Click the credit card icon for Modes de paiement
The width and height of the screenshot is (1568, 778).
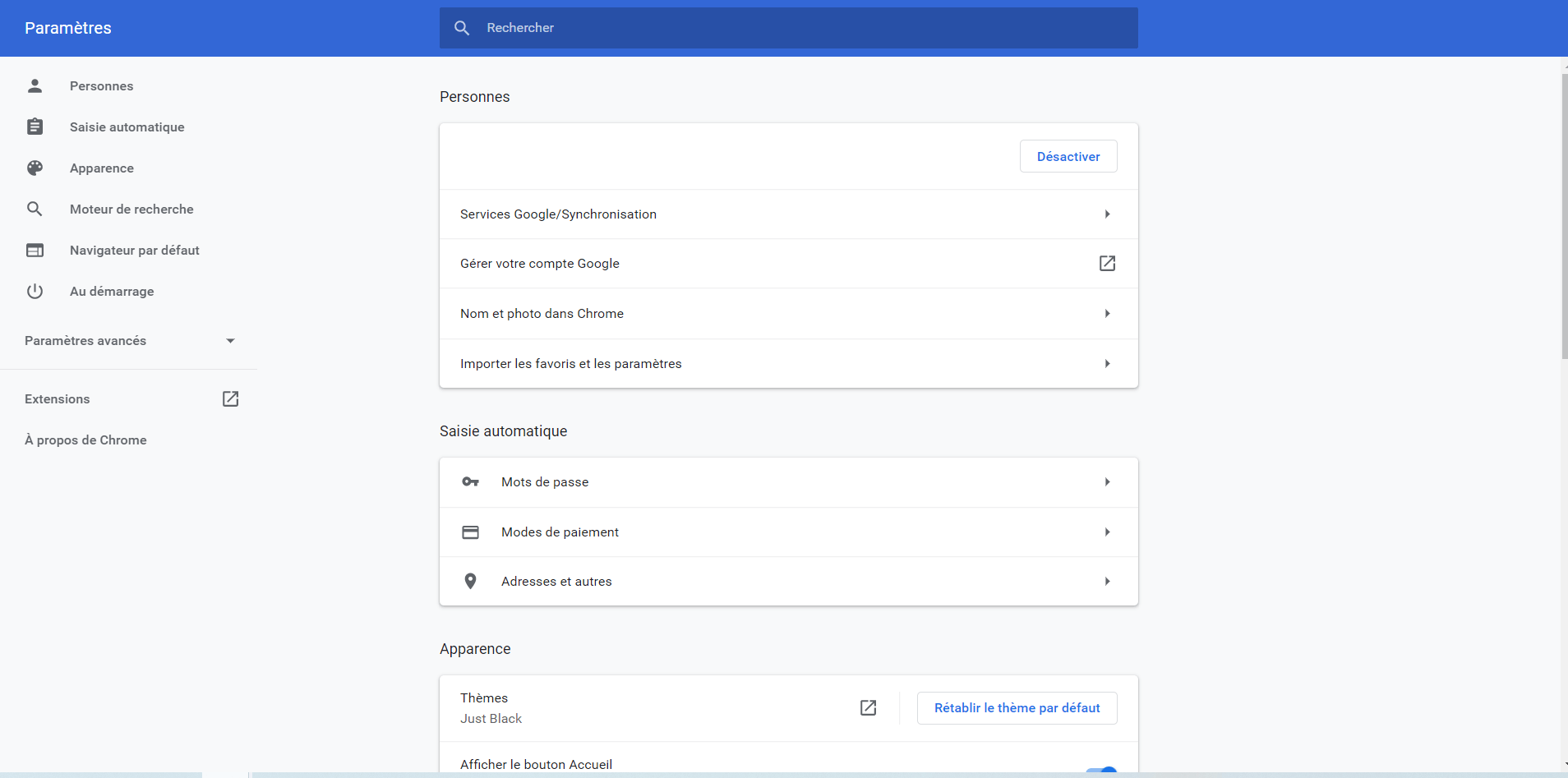[x=470, y=532]
